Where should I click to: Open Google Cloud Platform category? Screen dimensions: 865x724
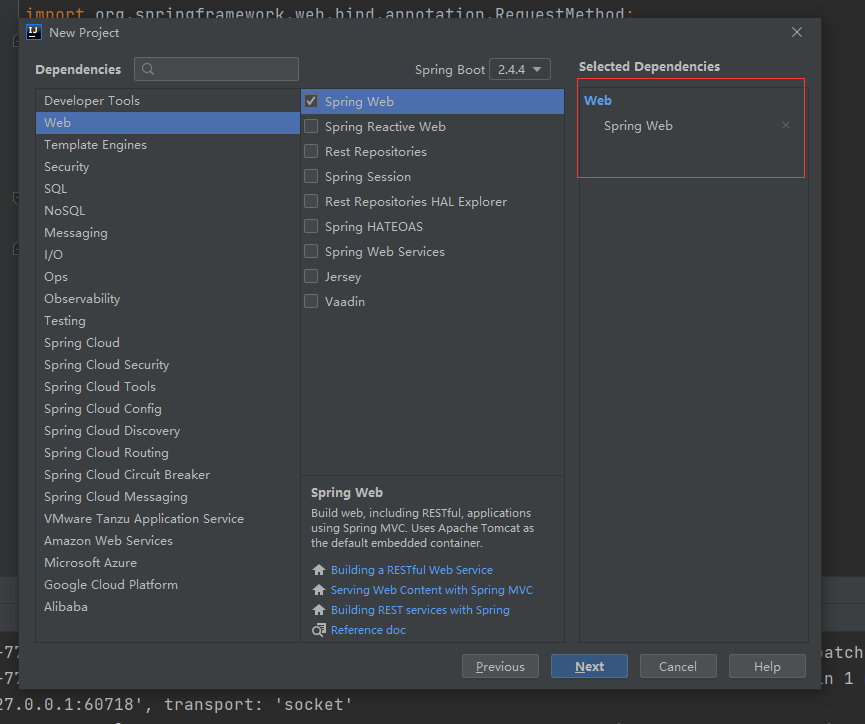[x=168, y=585]
